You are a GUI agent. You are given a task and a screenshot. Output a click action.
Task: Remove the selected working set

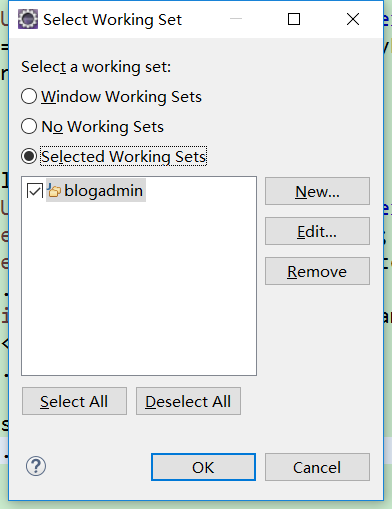click(x=317, y=271)
